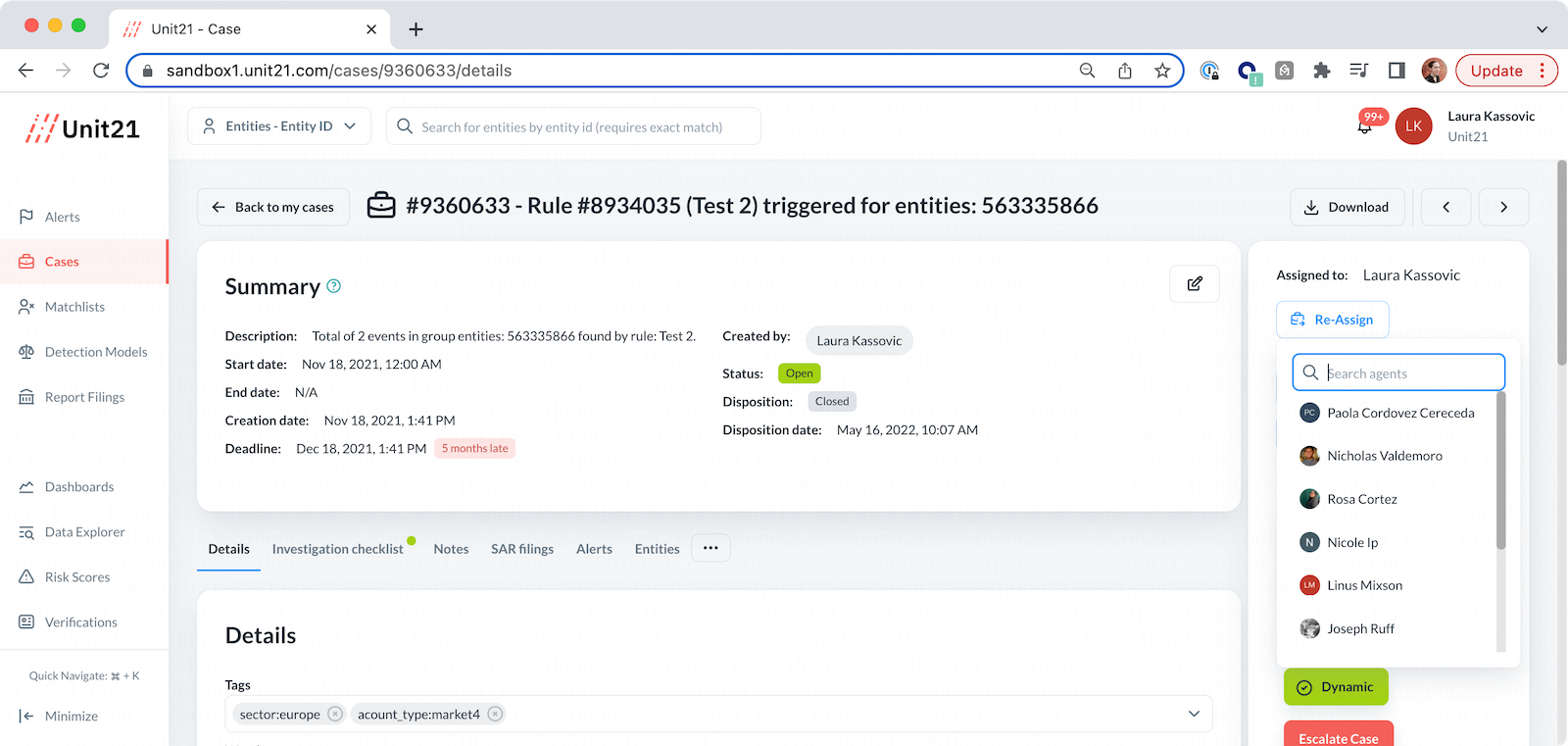
Task: Click Chrome Update button
Action: tap(1506, 71)
